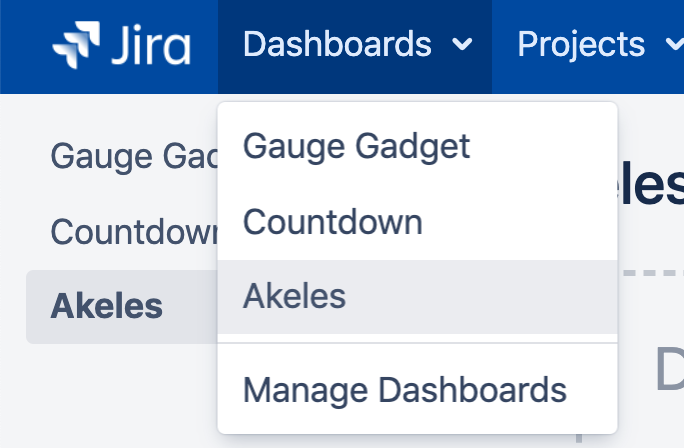684x448 pixels.
Task: Click the dashed line below page title
Action: coord(650,272)
